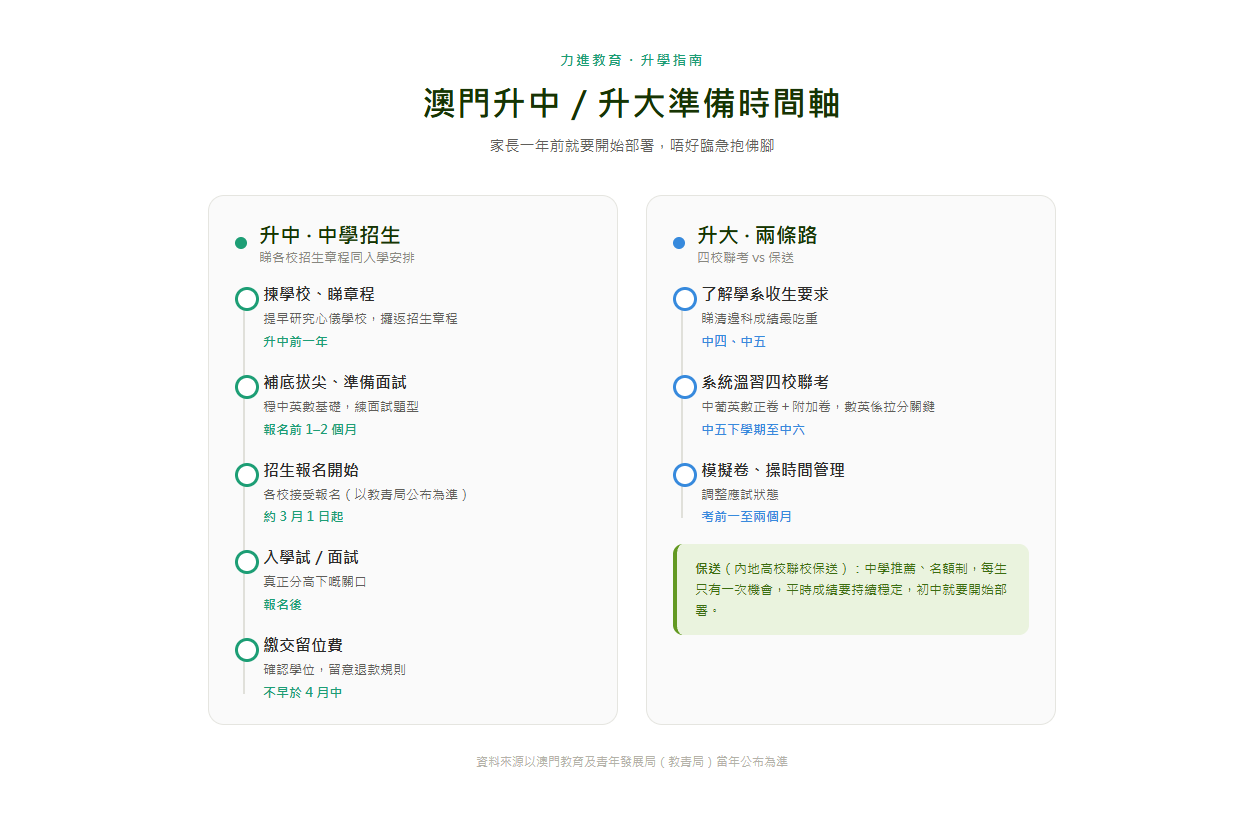This screenshot has width=1249, height=817.
Task: Click caption 四校聯考 vs 保送
Action: click(x=746, y=258)
